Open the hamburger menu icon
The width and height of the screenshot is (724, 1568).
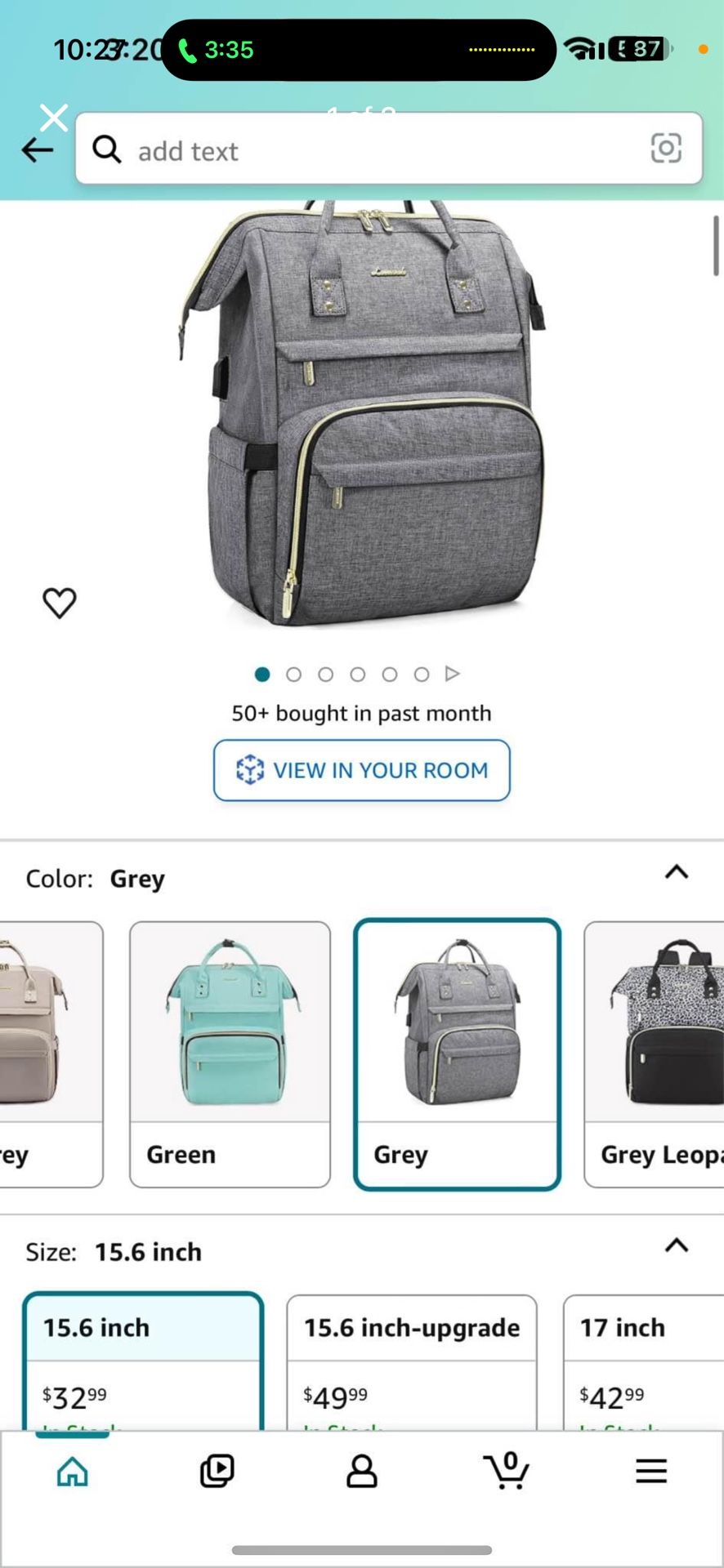[651, 1472]
